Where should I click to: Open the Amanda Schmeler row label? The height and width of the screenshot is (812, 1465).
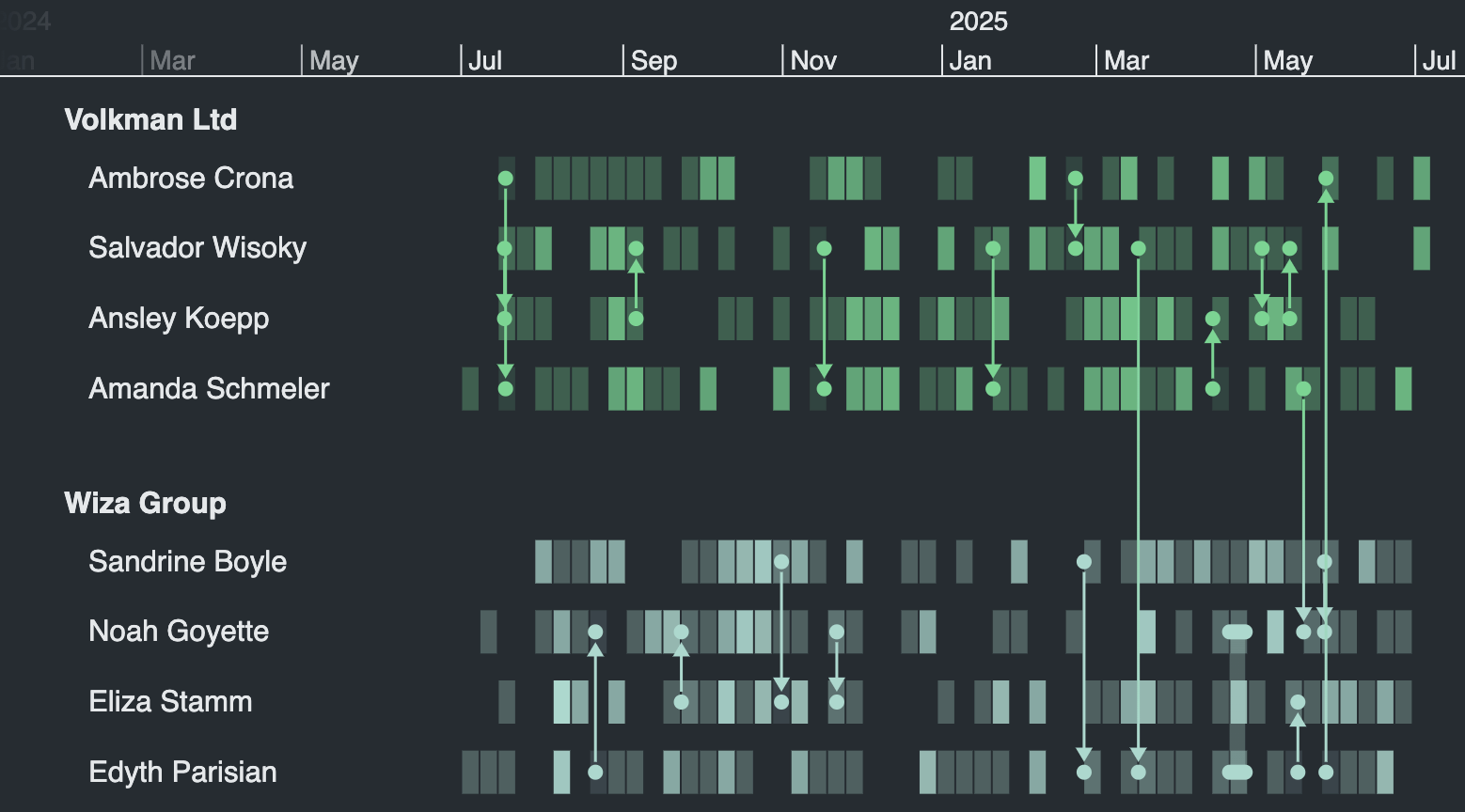(x=209, y=388)
